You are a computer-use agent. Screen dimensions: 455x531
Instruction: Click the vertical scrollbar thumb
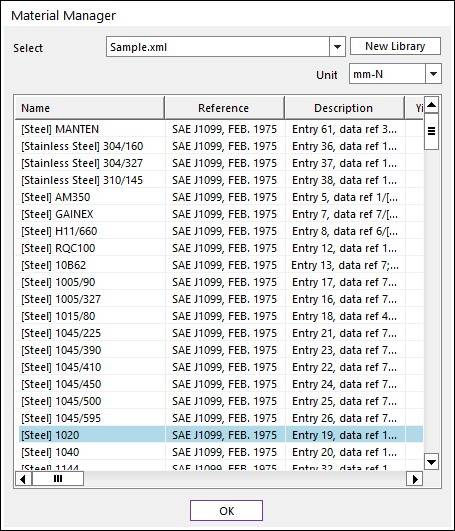(432, 131)
